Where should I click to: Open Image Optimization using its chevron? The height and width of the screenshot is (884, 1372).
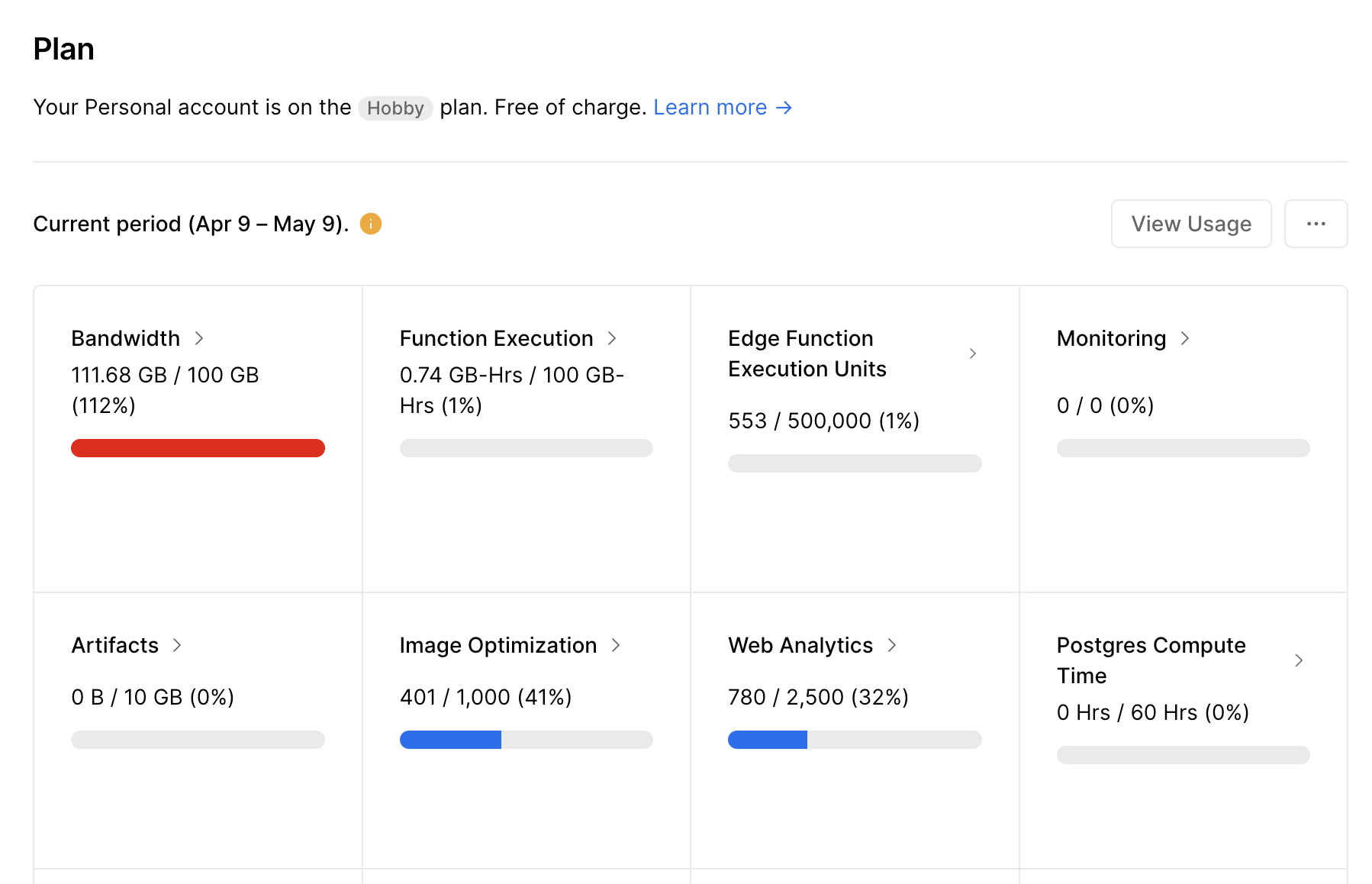pyautogui.click(x=616, y=645)
